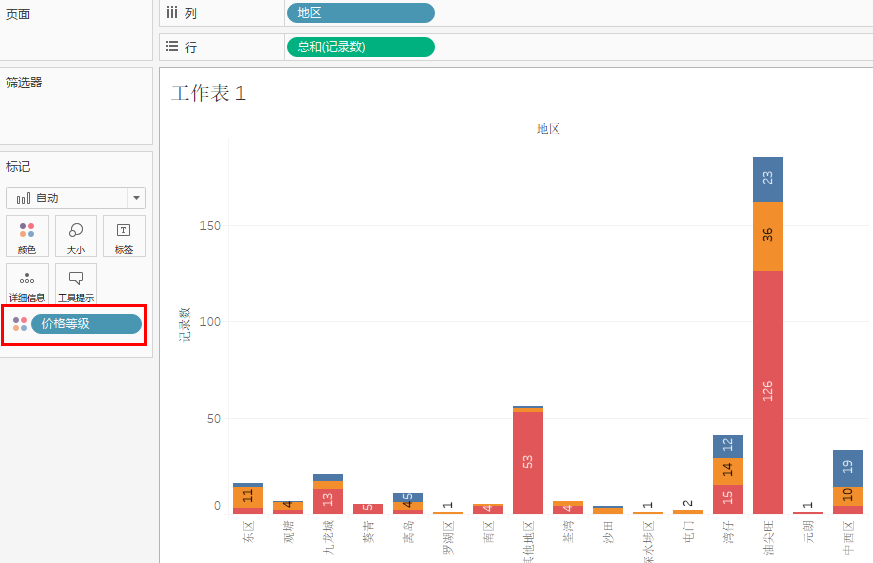The width and height of the screenshot is (873, 563).
Task: Click the 记录数 vertical axis title
Action: point(184,324)
